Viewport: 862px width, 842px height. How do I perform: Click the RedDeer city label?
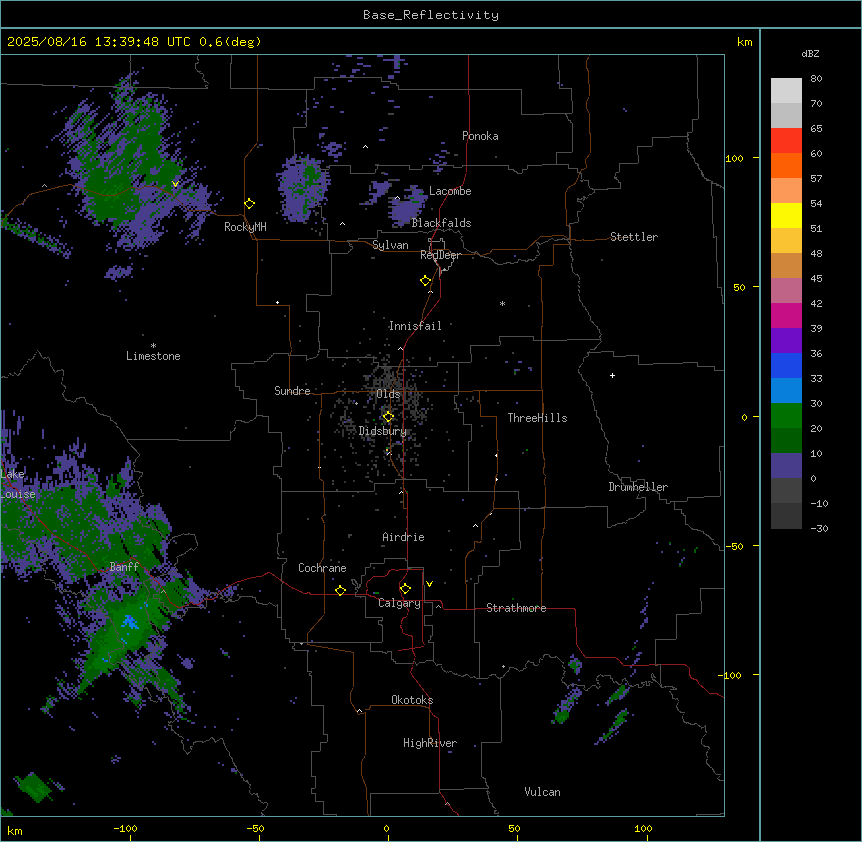[x=440, y=255]
